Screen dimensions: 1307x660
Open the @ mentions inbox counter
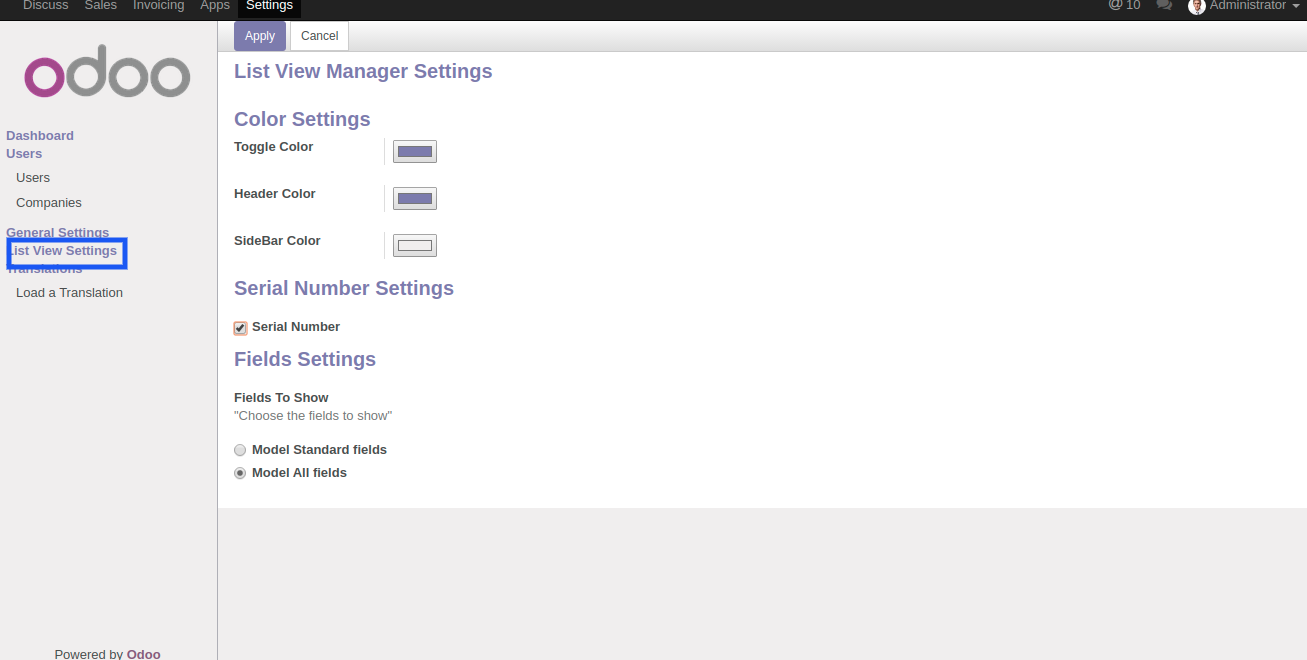pos(1124,6)
